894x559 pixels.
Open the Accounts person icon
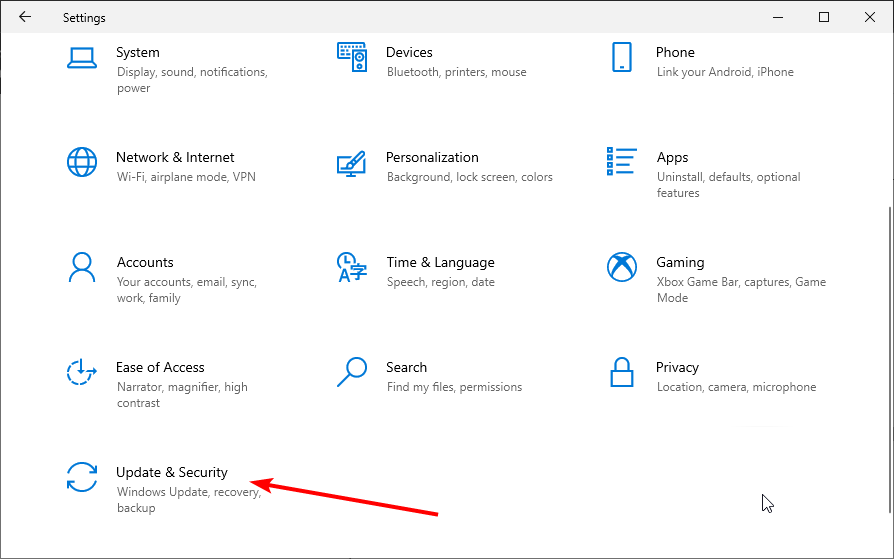click(x=81, y=267)
